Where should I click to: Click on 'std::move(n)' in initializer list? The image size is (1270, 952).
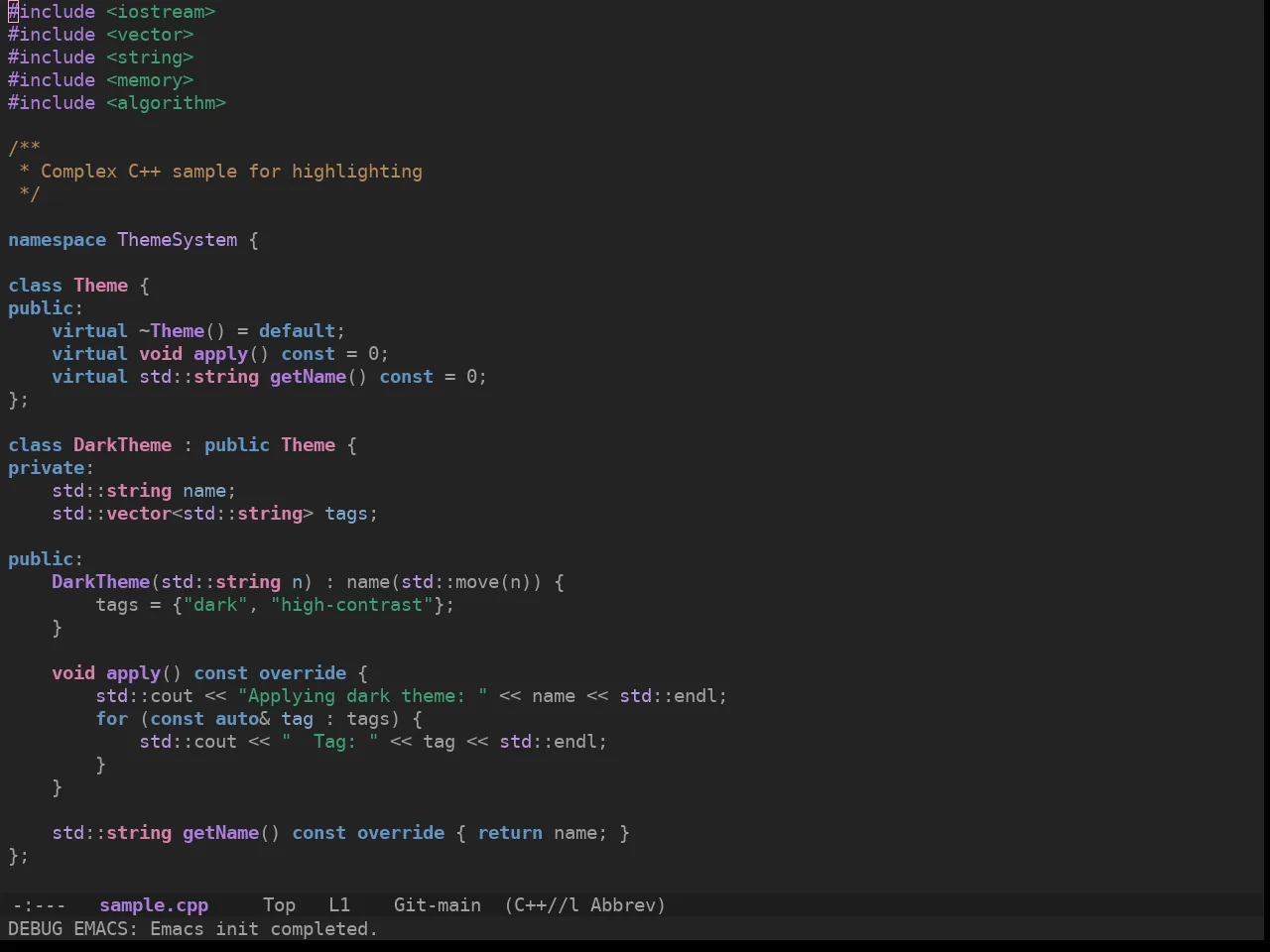click(x=466, y=582)
